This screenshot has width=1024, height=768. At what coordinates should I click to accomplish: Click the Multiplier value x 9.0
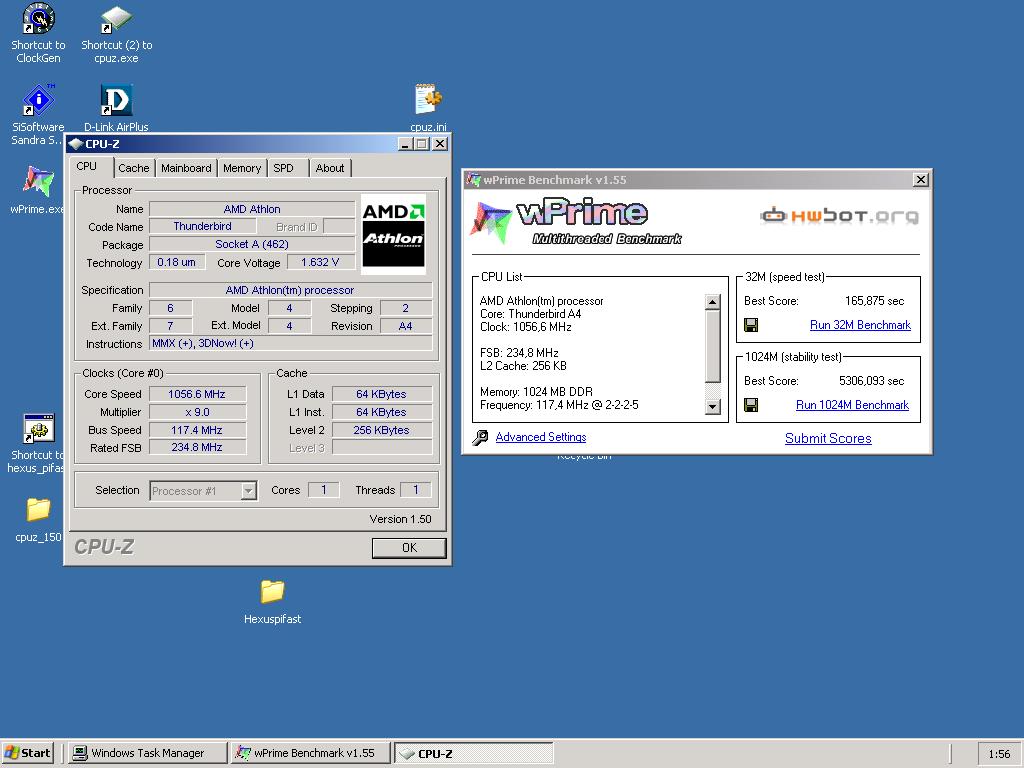click(197, 412)
